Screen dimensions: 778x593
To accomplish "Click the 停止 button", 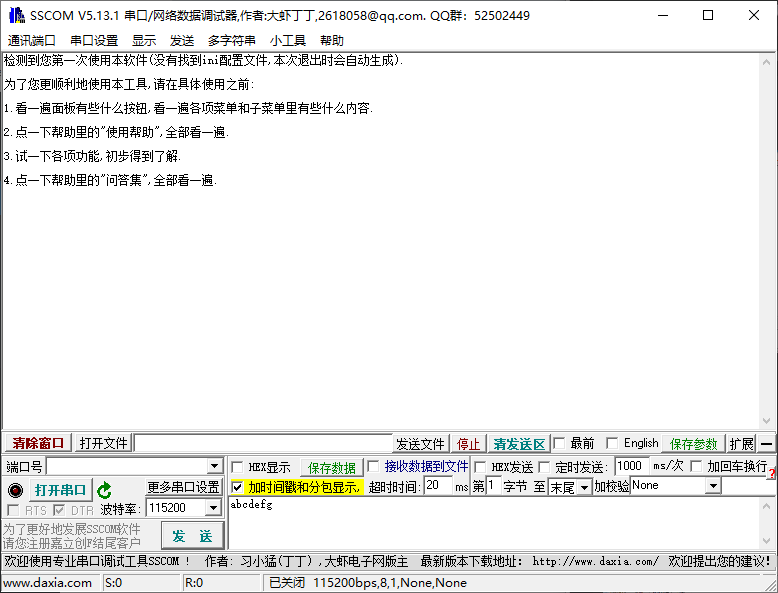I will pos(468,444).
